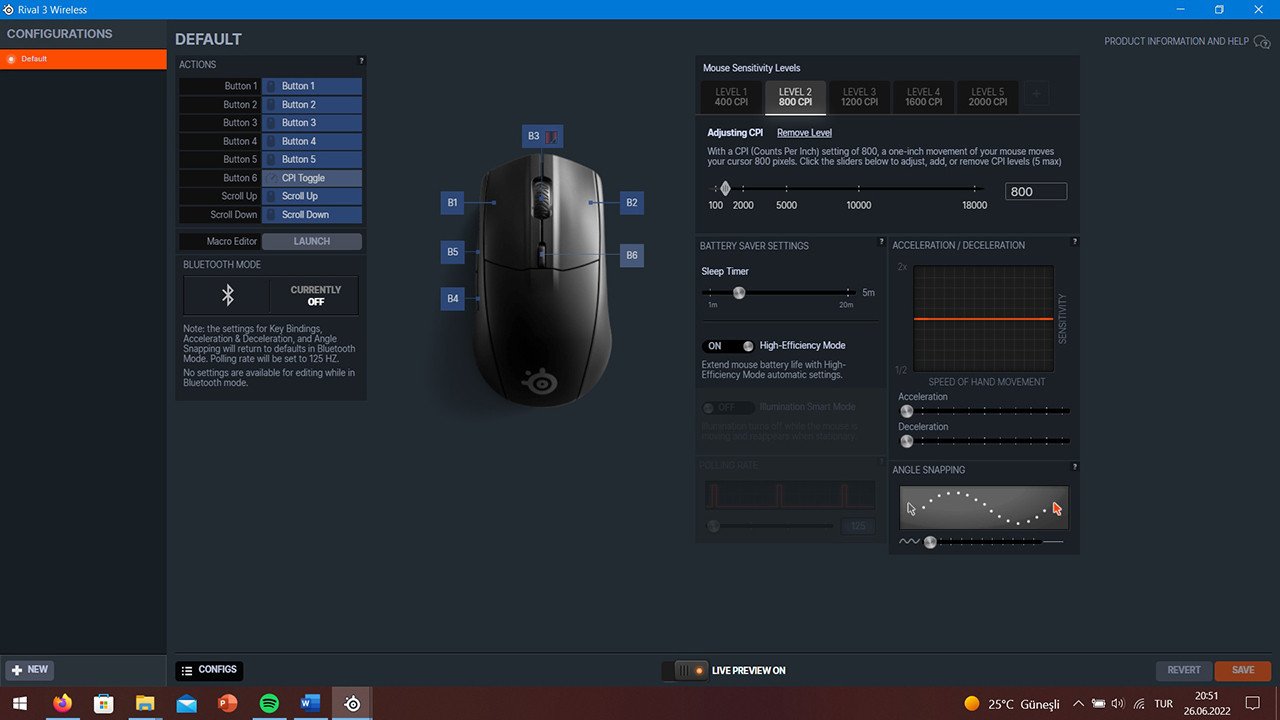This screenshot has height=720, width=1280.
Task: Create a NEW configuration
Action: tap(30, 670)
